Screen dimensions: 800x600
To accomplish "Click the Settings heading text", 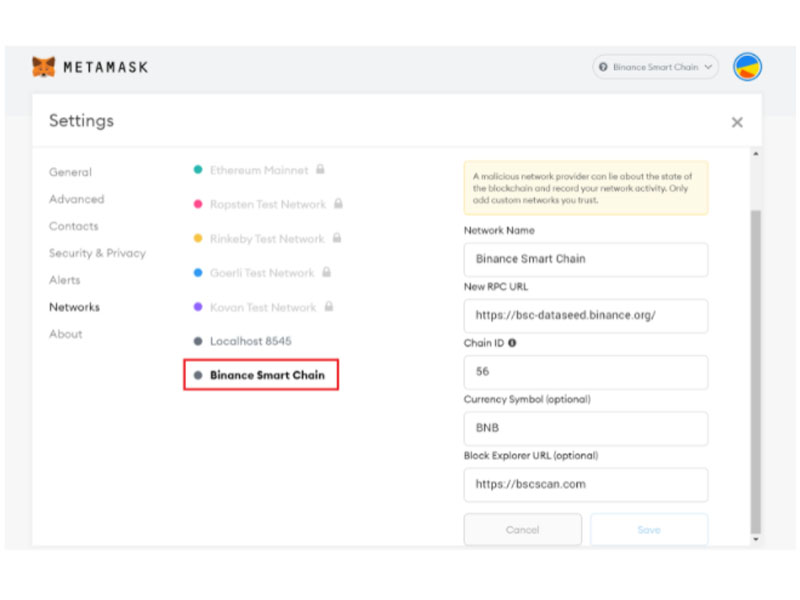I will point(81,121).
